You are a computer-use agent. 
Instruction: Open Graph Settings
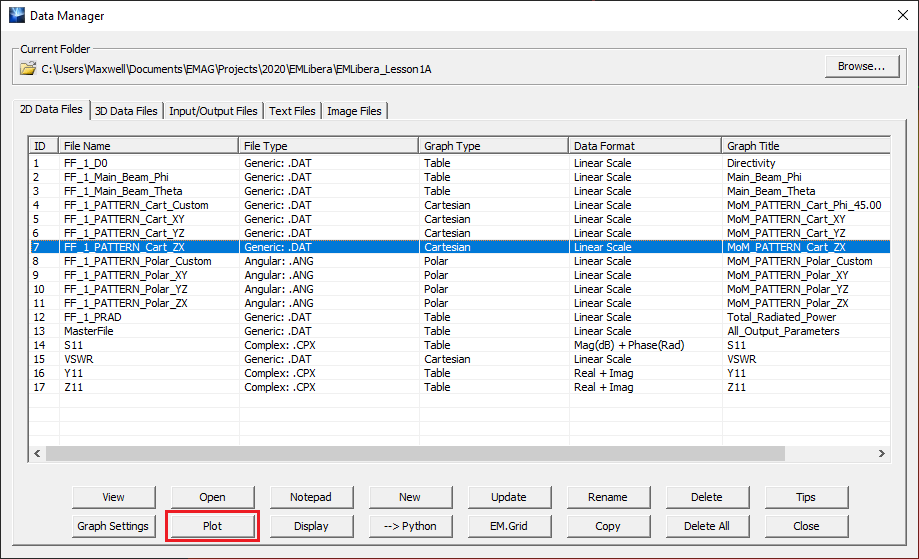click(113, 526)
